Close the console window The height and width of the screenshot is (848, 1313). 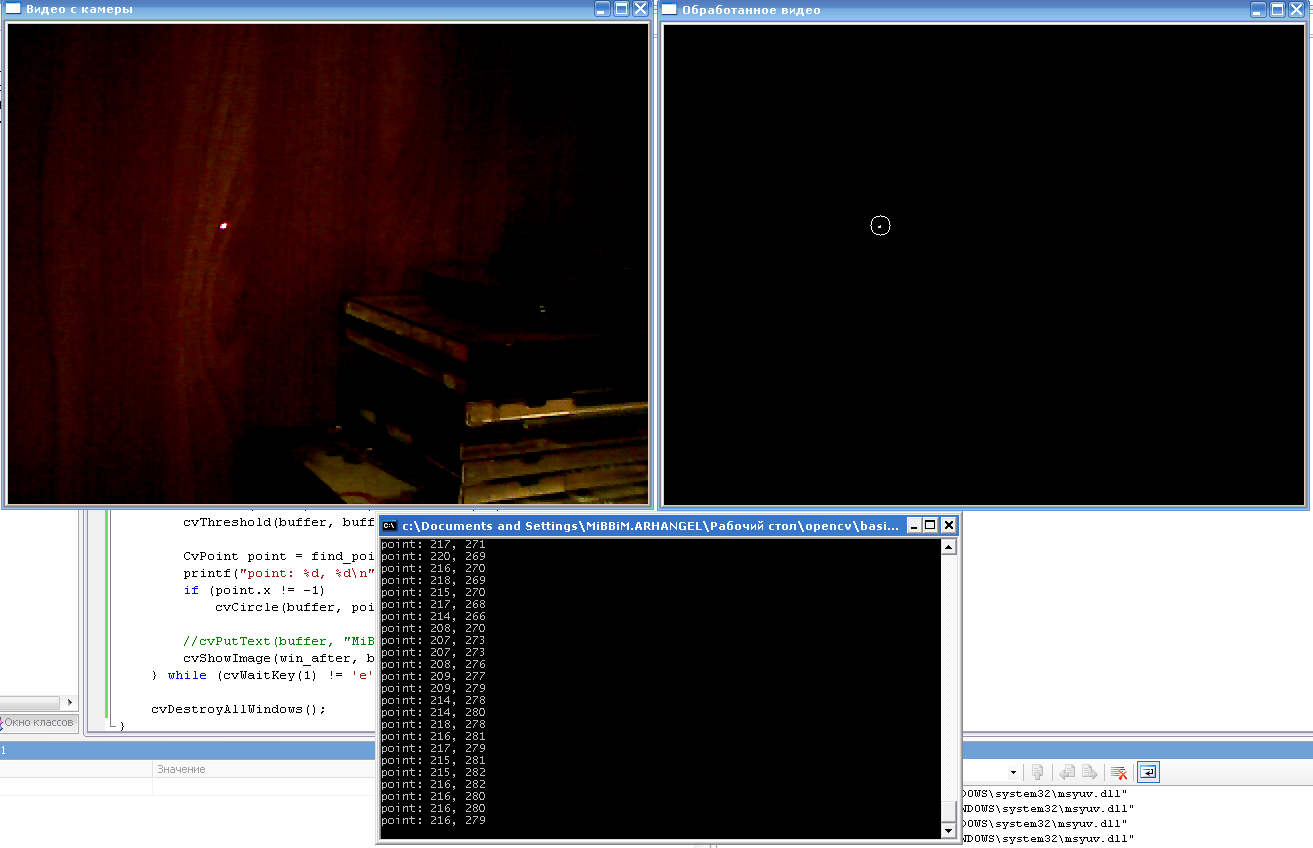949,525
